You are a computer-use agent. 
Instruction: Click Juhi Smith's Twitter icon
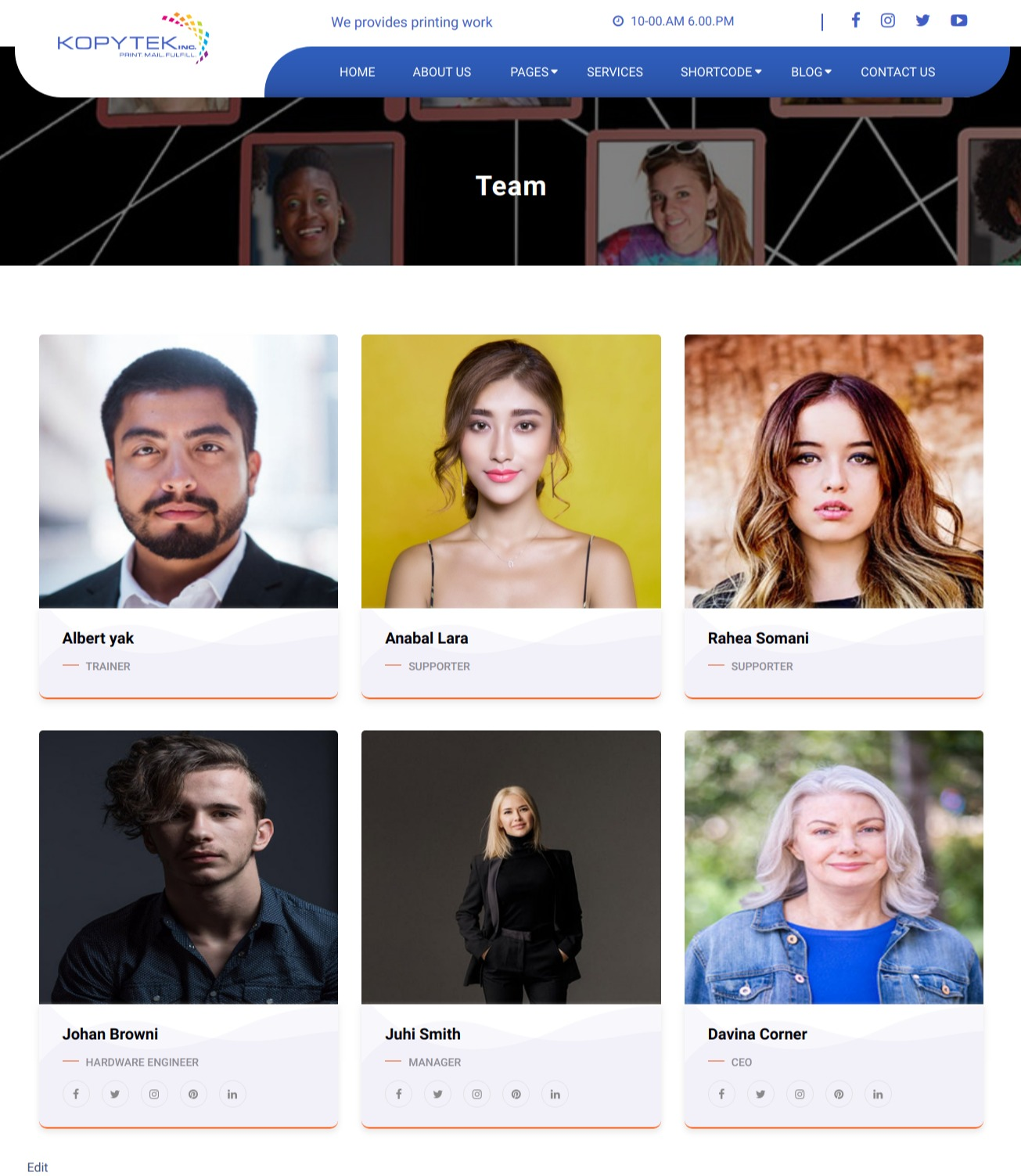click(x=437, y=1094)
